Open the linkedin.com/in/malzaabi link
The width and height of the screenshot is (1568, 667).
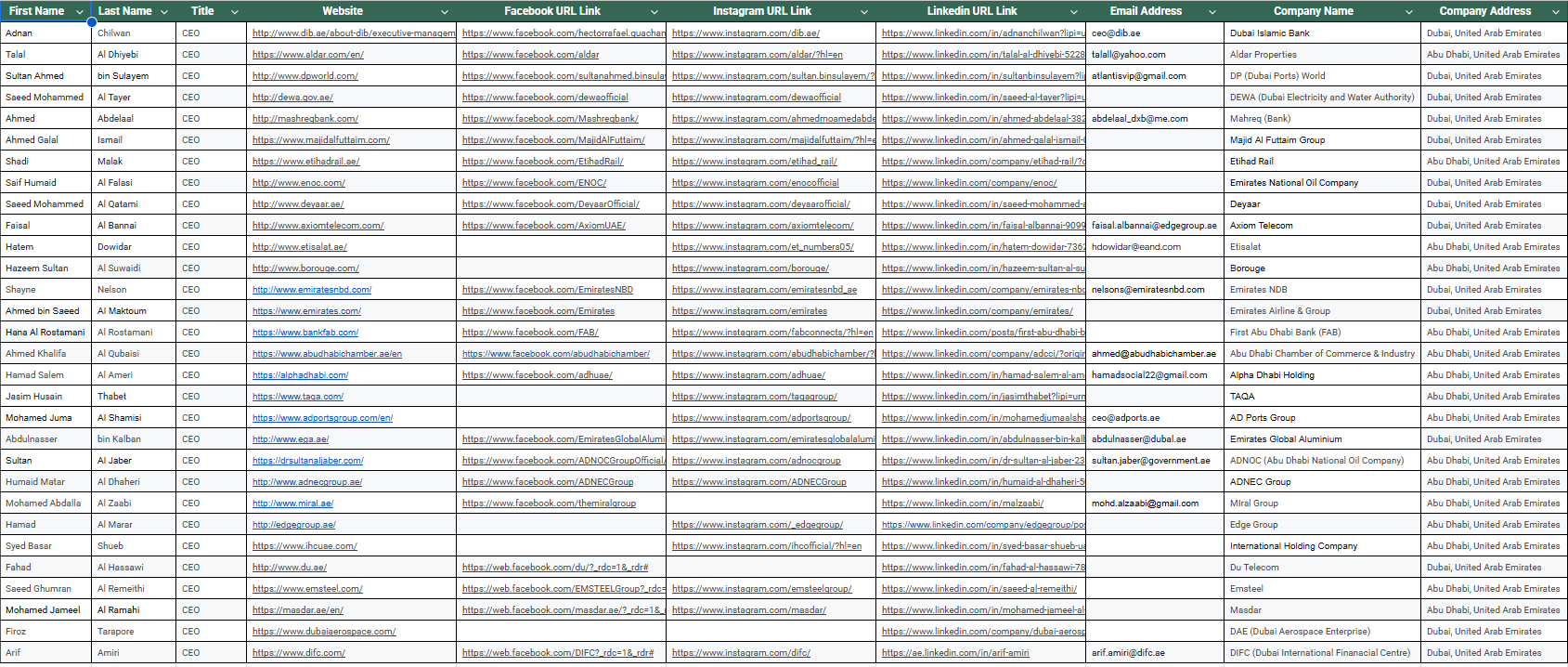point(963,504)
